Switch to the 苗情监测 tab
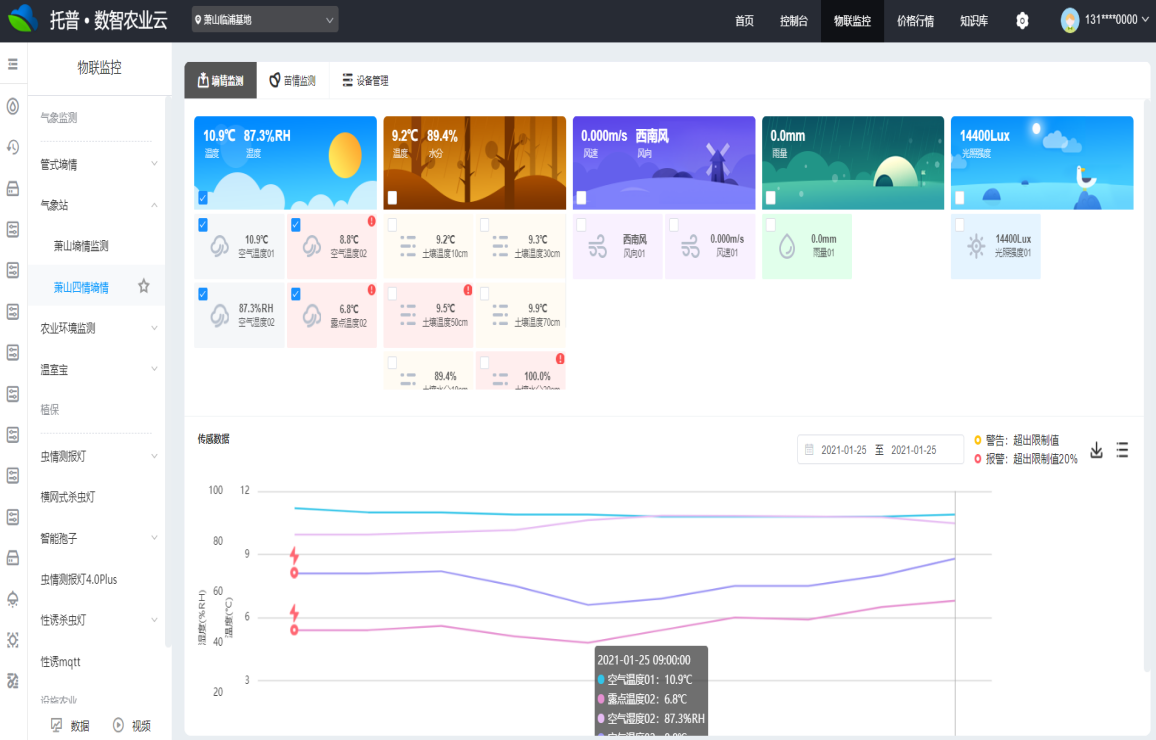 tap(293, 80)
